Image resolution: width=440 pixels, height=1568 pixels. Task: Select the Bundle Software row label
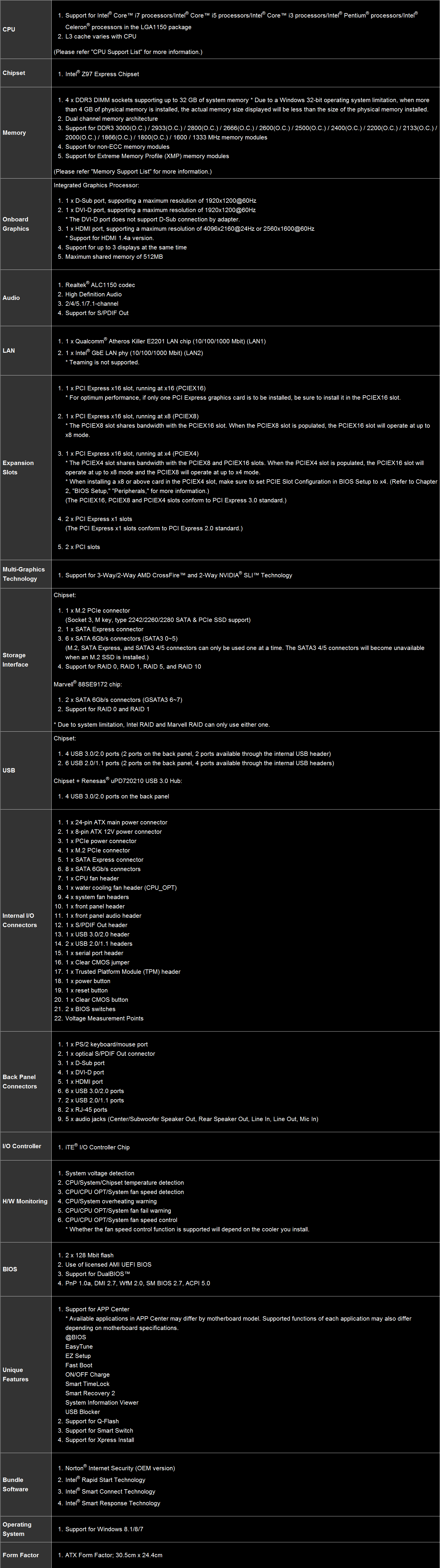pos(15,1484)
